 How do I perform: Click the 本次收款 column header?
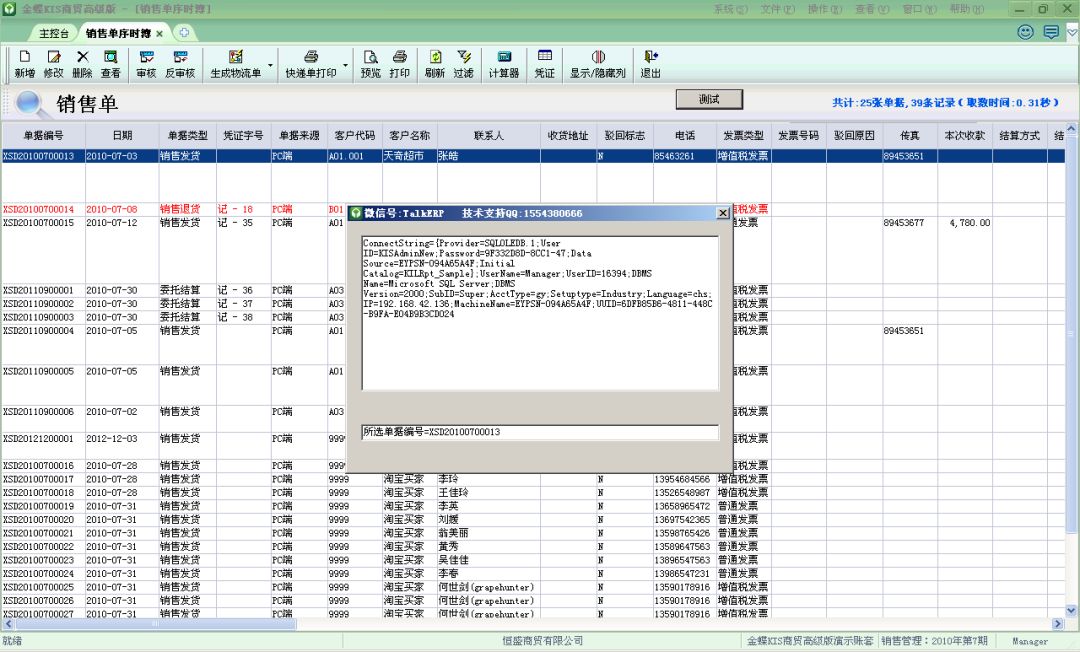pyautogui.click(x=964, y=136)
